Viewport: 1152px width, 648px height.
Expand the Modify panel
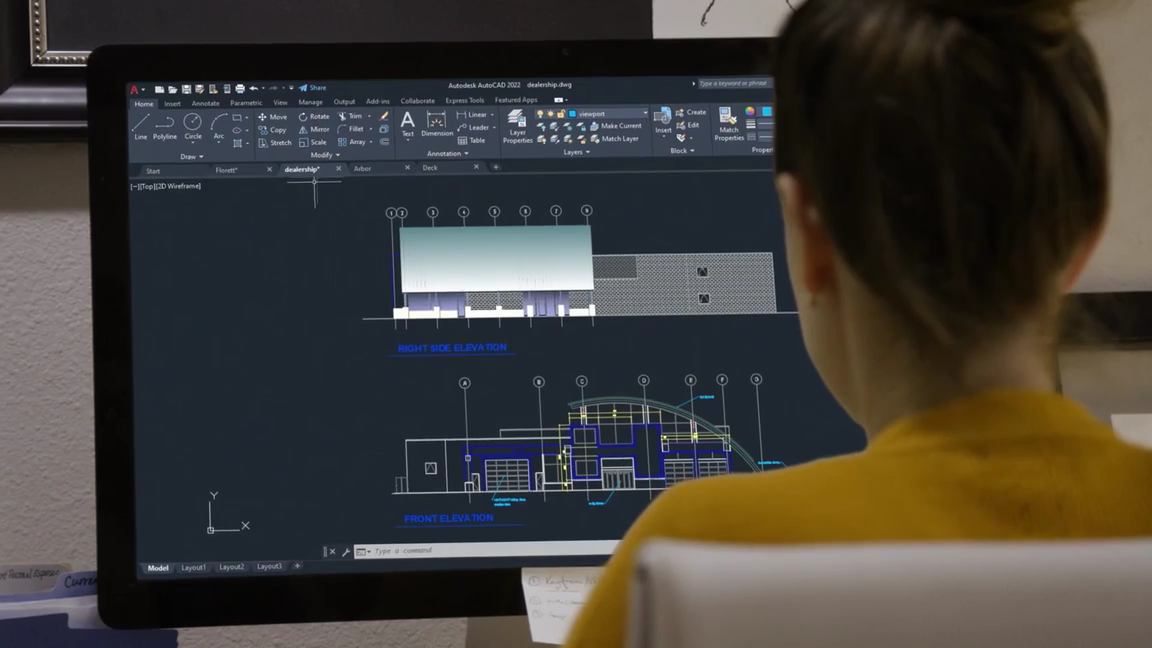(325, 155)
